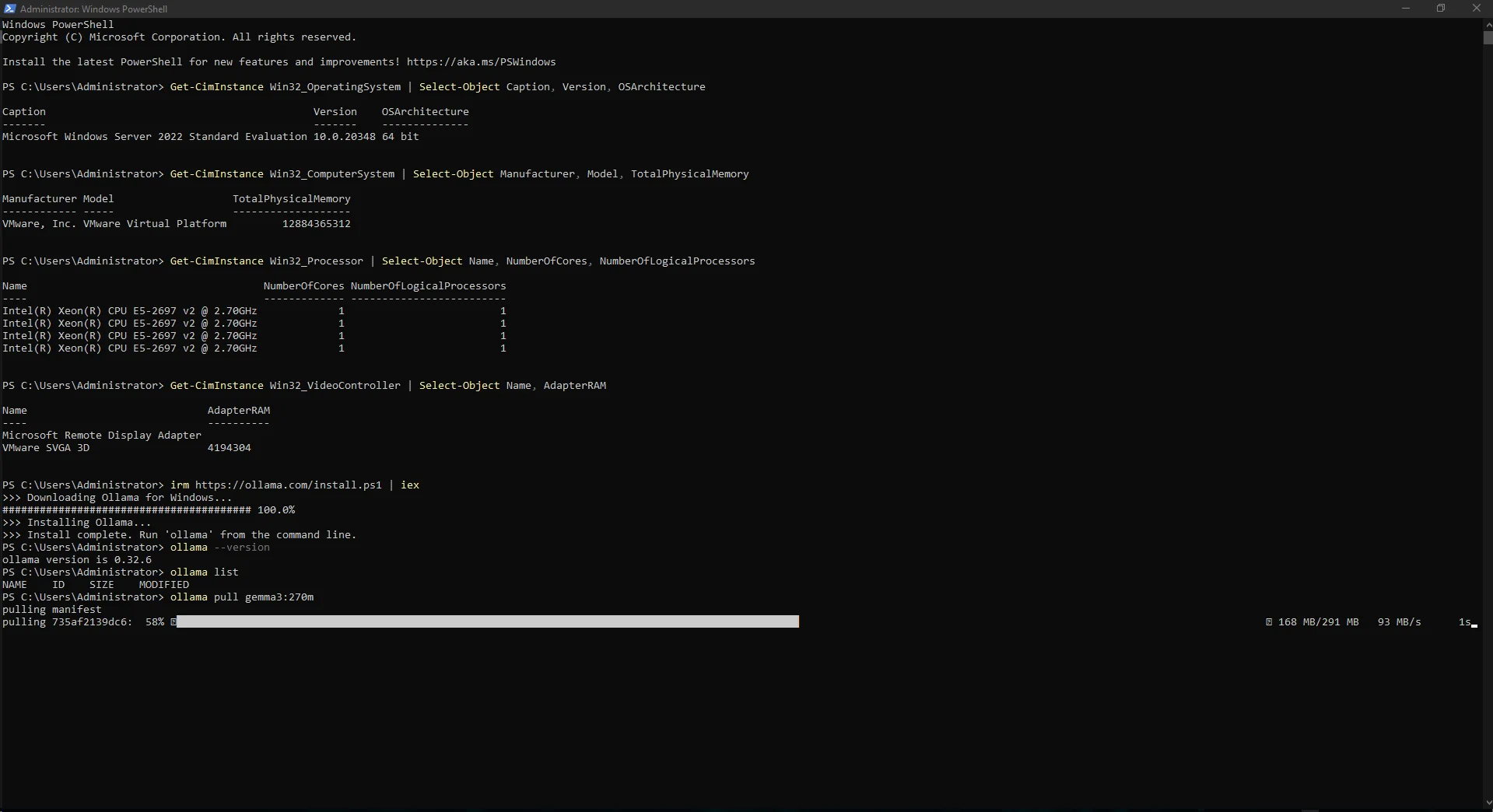Click the '93 MB/s' download speed
The width and height of the screenshot is (1493, 812).
click(1400, 622)
